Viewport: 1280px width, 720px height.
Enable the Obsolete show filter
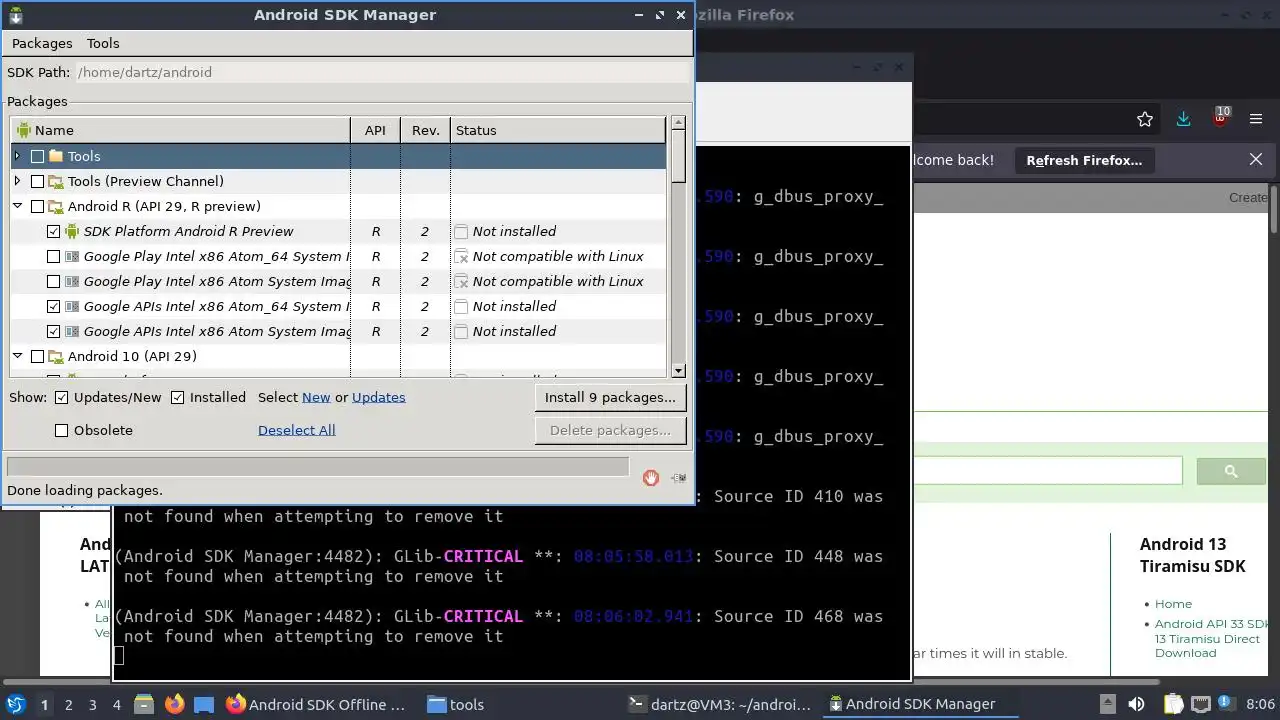62,430
